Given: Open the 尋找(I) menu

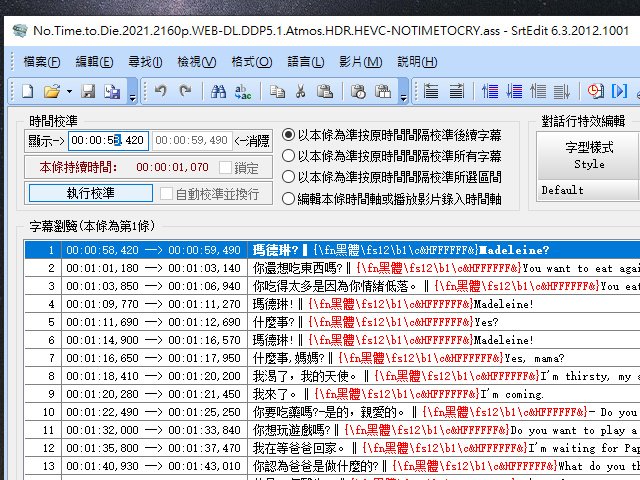Looking at the screenshot, I should [145, 62].
